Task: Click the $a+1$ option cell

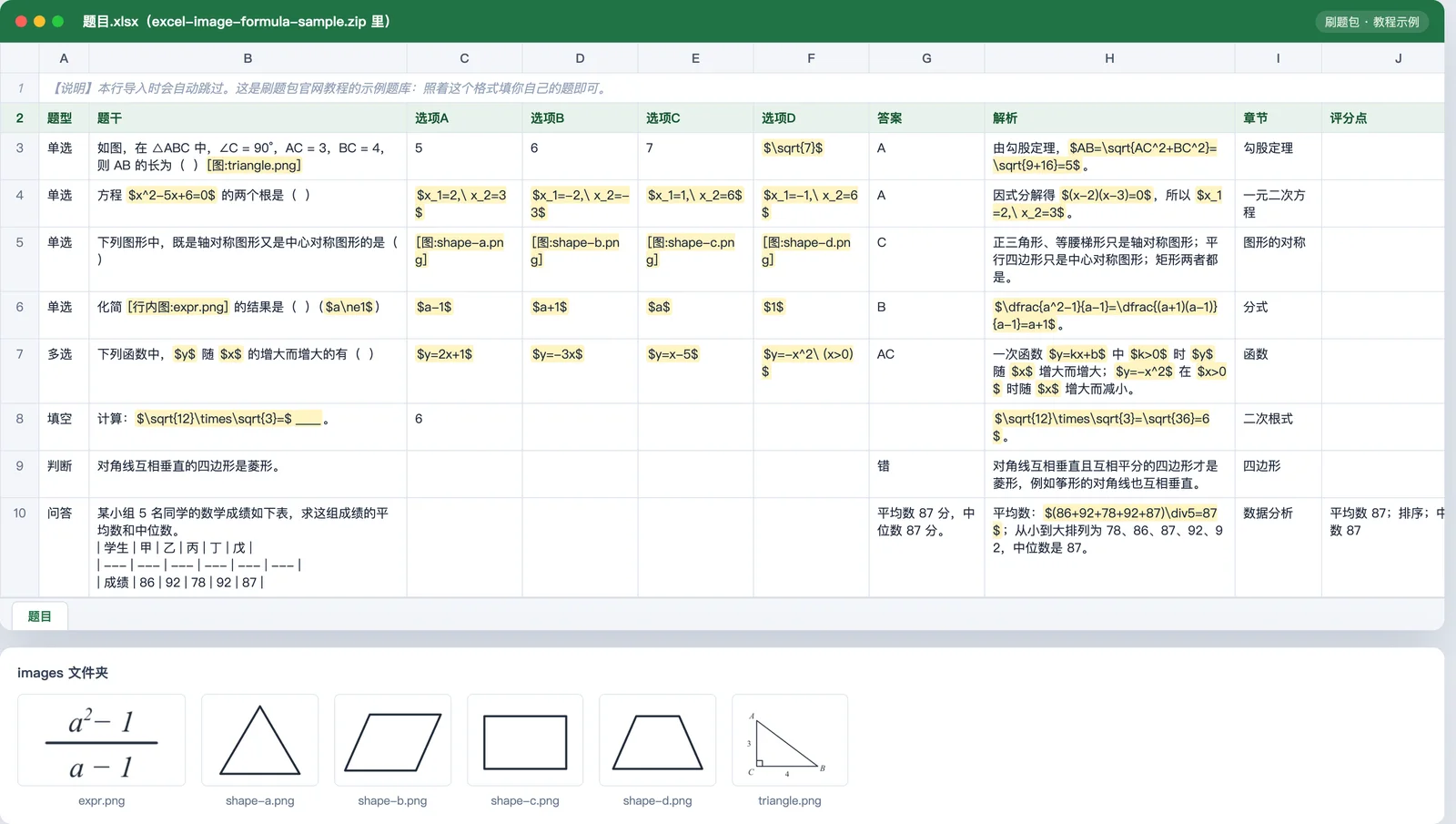Action: [x=580, y=315]
